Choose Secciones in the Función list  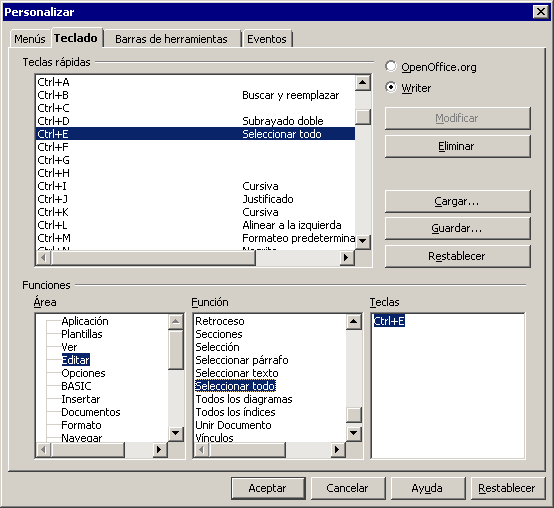pyautogui.click(x=219, y=334)
